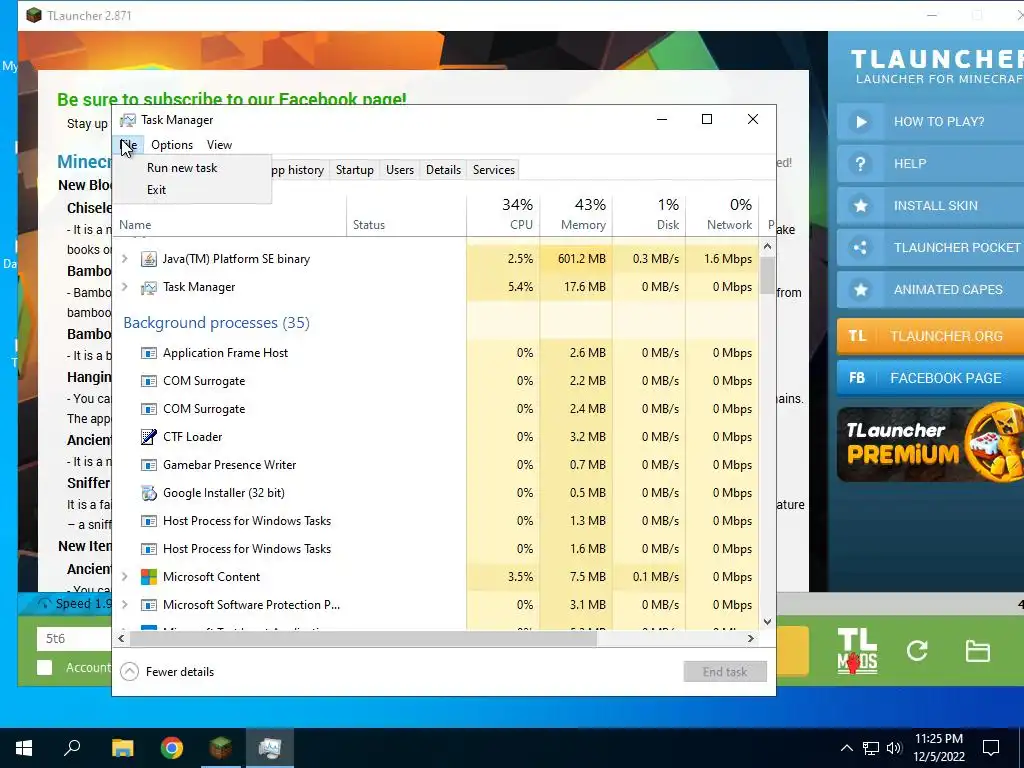This screenshot has height=768, width=1024.
Task: Open Google Chrome from the taskbar
Action: [172, 748]
